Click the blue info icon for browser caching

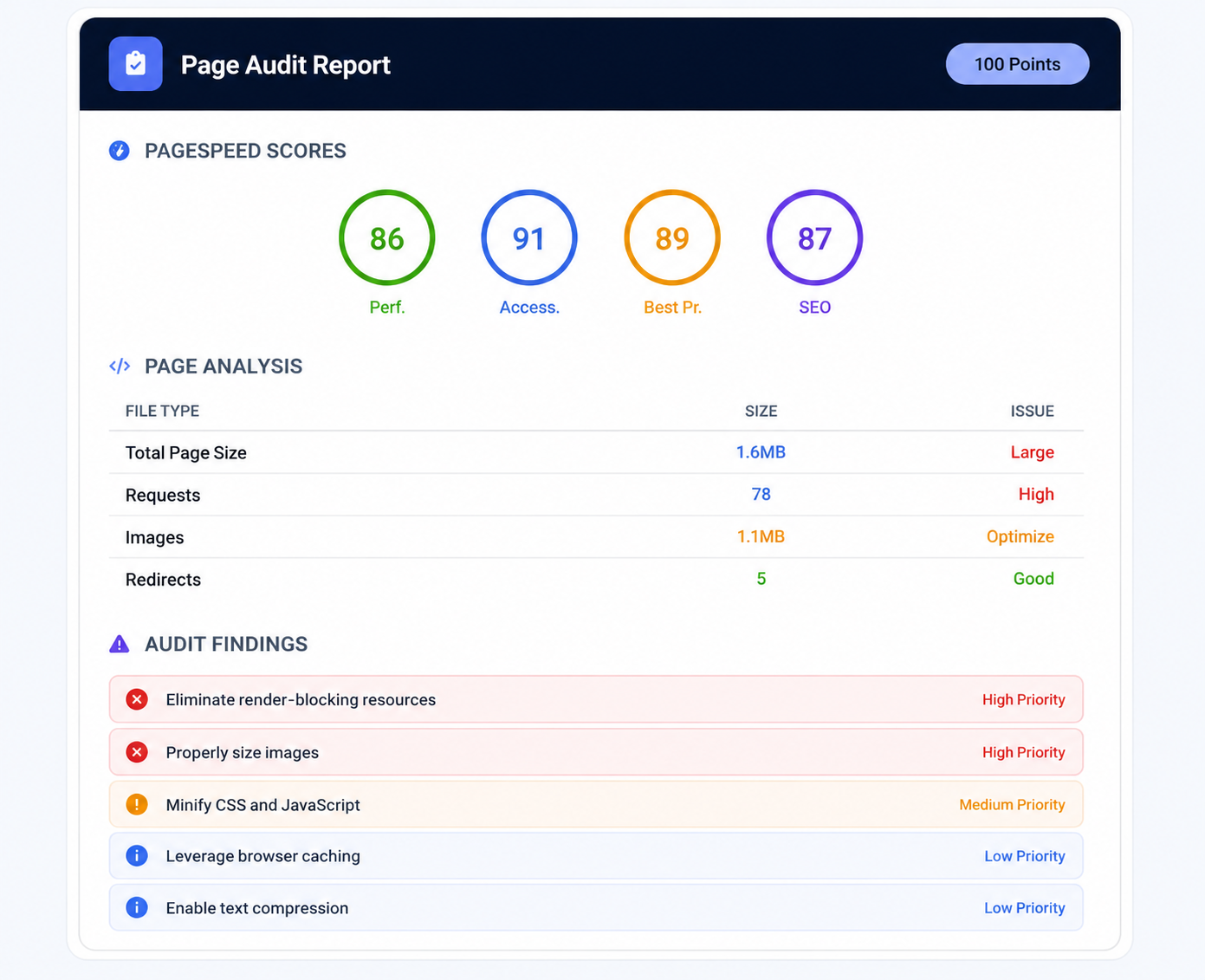[137, 856]
